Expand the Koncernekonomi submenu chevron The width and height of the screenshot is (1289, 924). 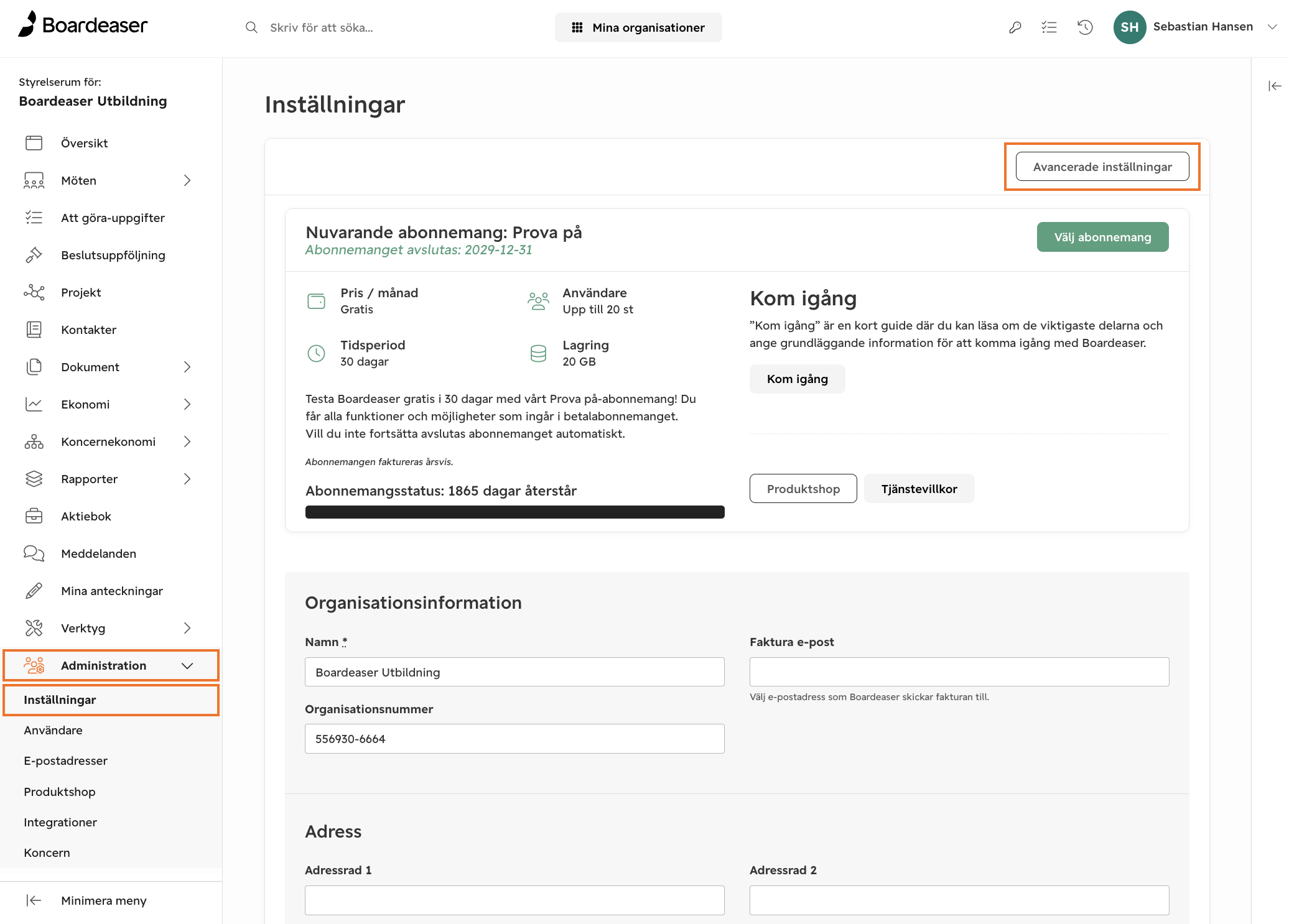(x=187, y=441)
